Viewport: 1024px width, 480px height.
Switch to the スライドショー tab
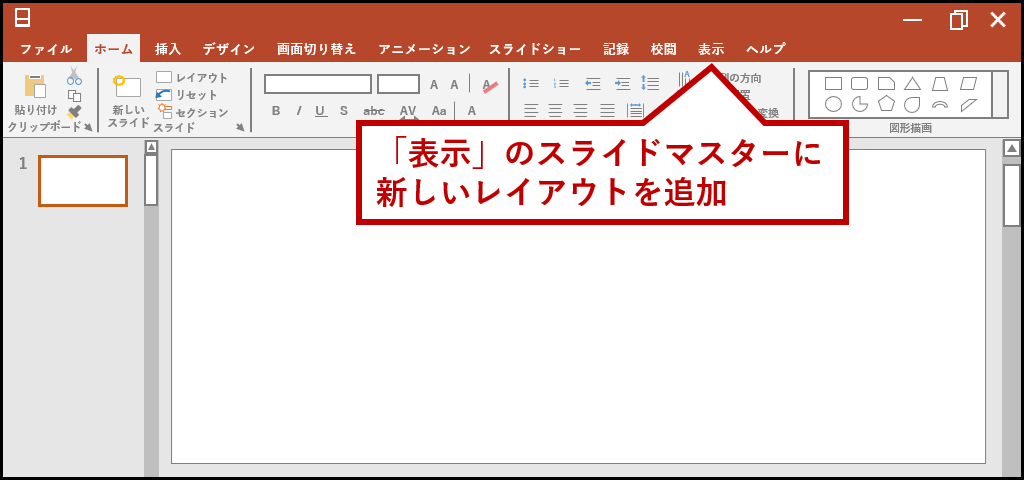[x=535, y=49]
